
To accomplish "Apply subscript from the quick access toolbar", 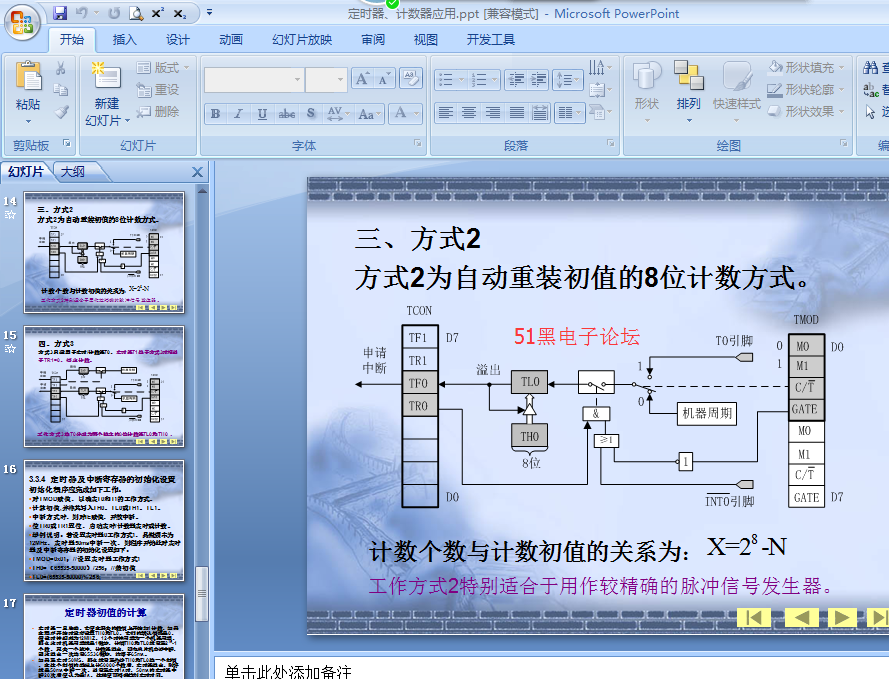I will point(180,12).
